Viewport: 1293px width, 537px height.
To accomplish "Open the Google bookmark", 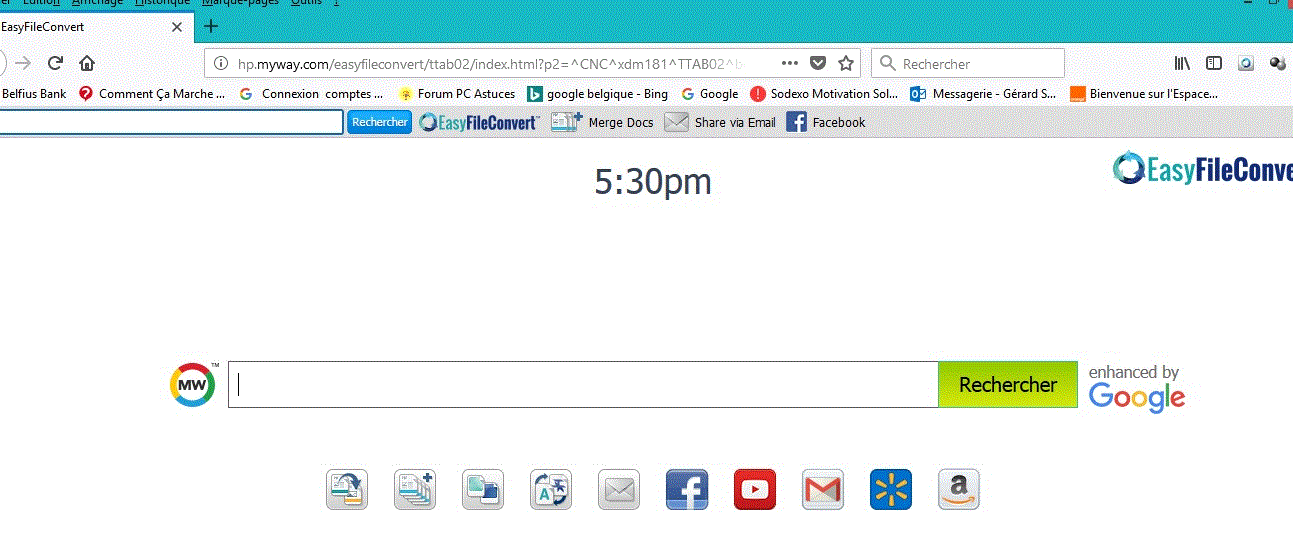I will tap(710, 94).
